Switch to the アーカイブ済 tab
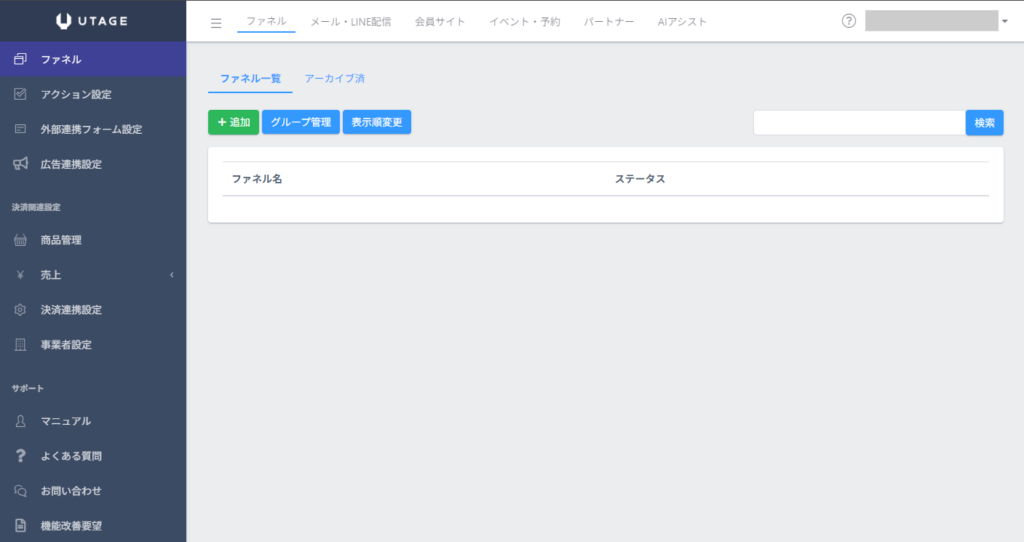1024x542 pixels. tap(335, 78)
